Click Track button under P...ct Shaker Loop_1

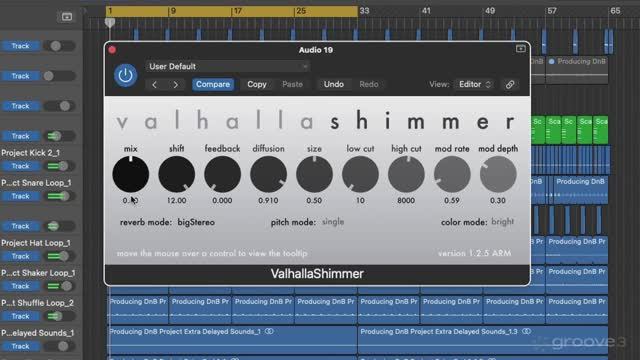pyautogui.click(x=20, y=286)
